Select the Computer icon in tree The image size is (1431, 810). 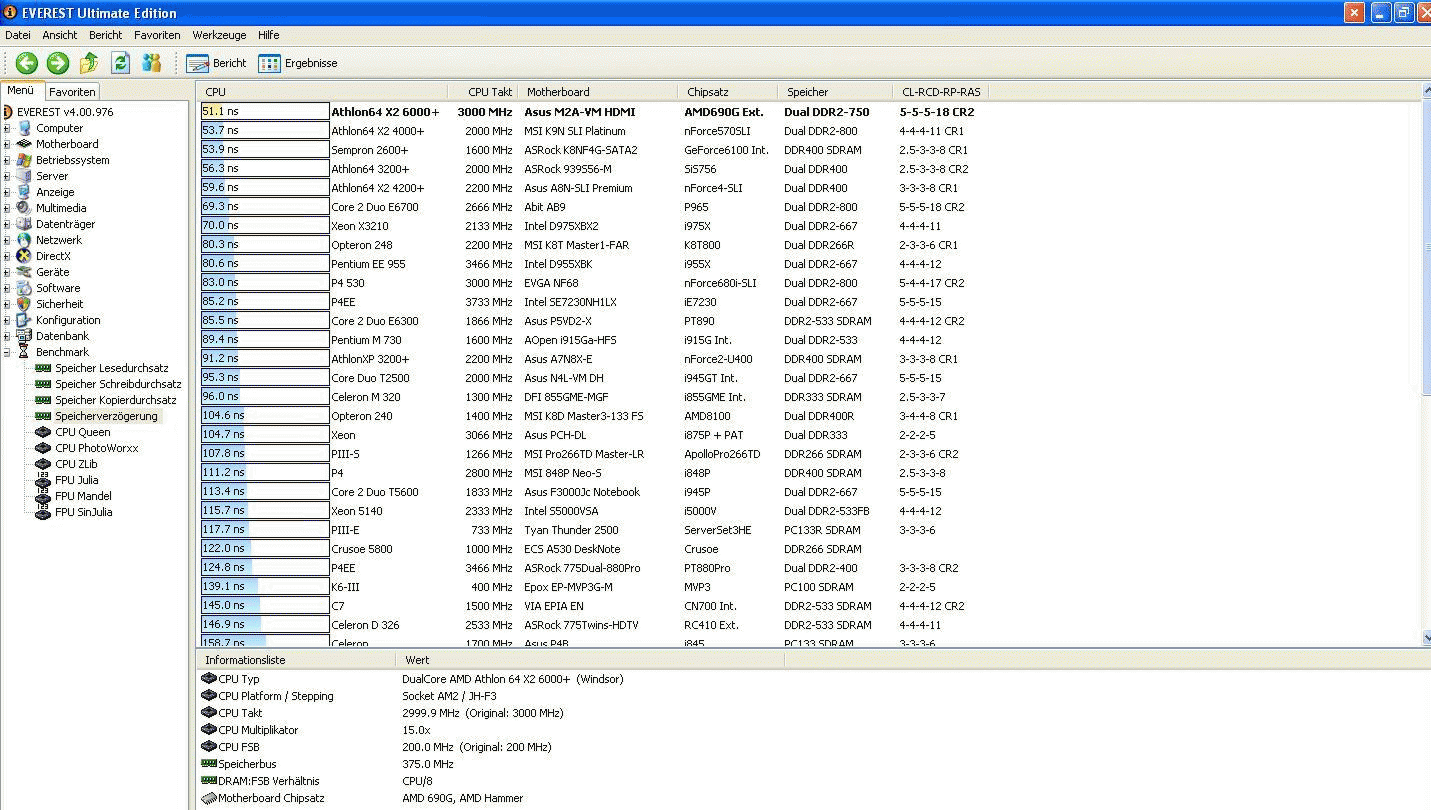tap(24, 128)
